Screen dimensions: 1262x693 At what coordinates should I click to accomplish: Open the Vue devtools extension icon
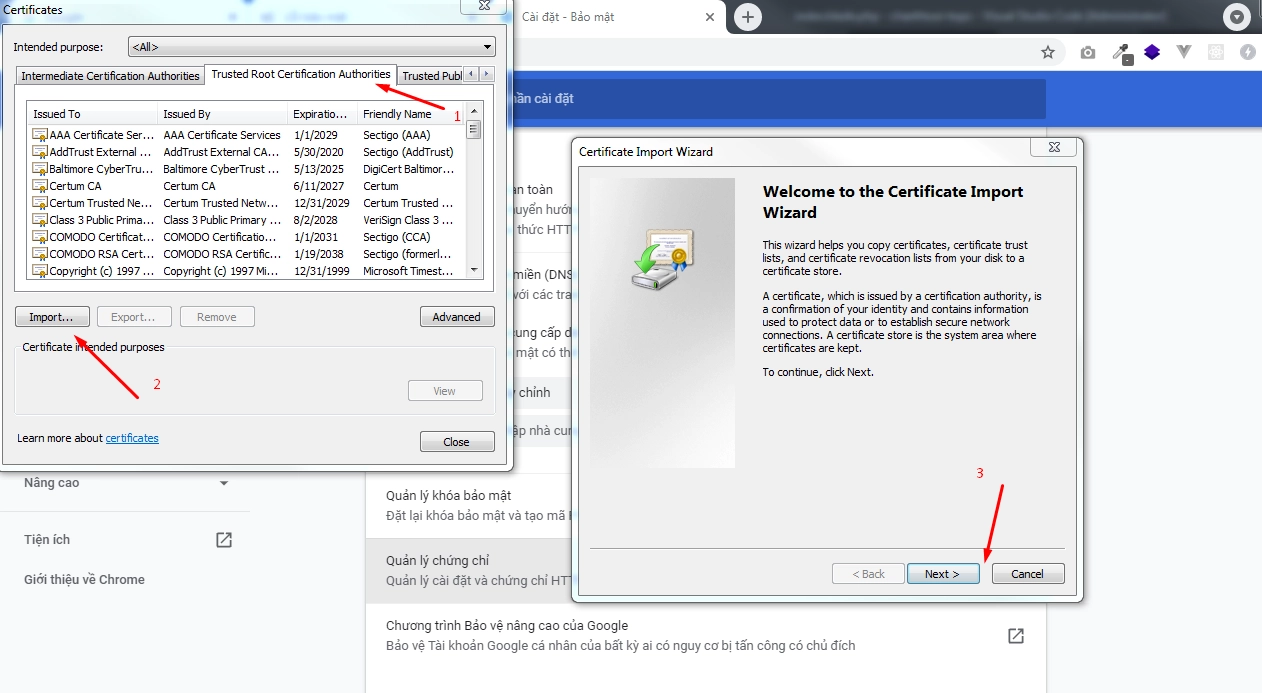(x=1184, y=52)
